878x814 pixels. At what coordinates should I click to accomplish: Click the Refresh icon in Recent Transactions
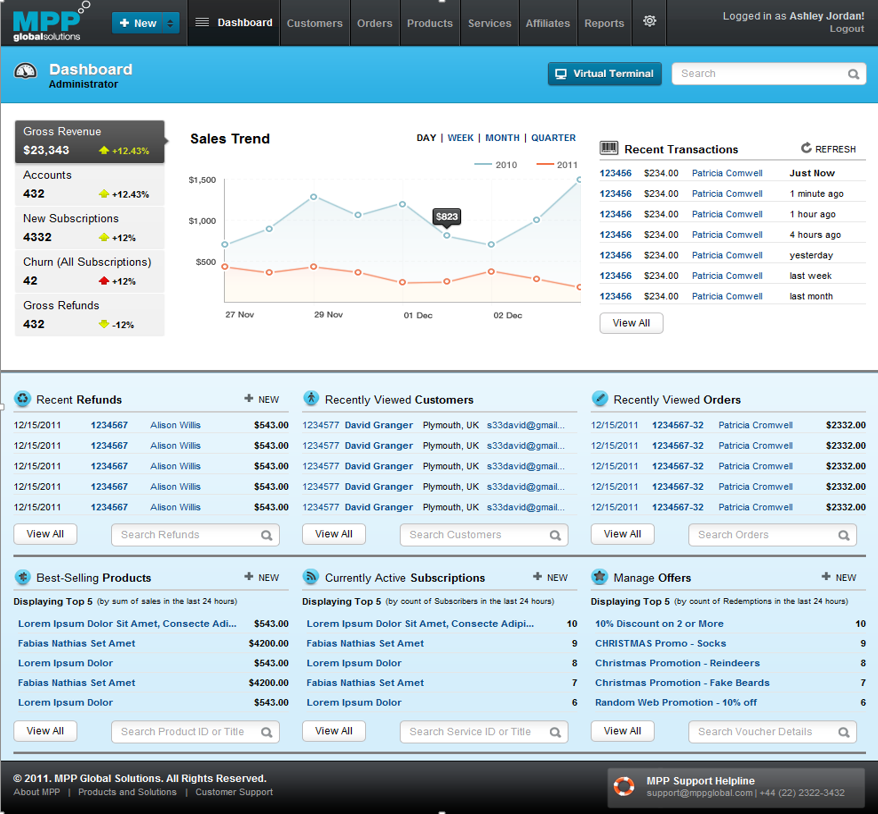[x=806, y=148]
